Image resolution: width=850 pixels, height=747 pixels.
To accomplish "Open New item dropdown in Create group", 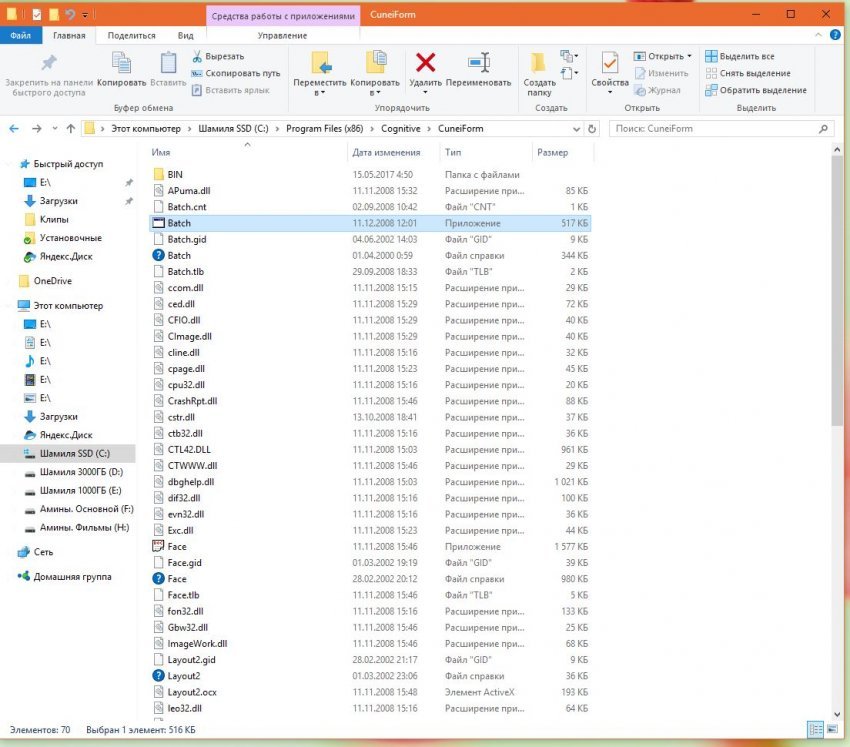I will coord(569,55).
